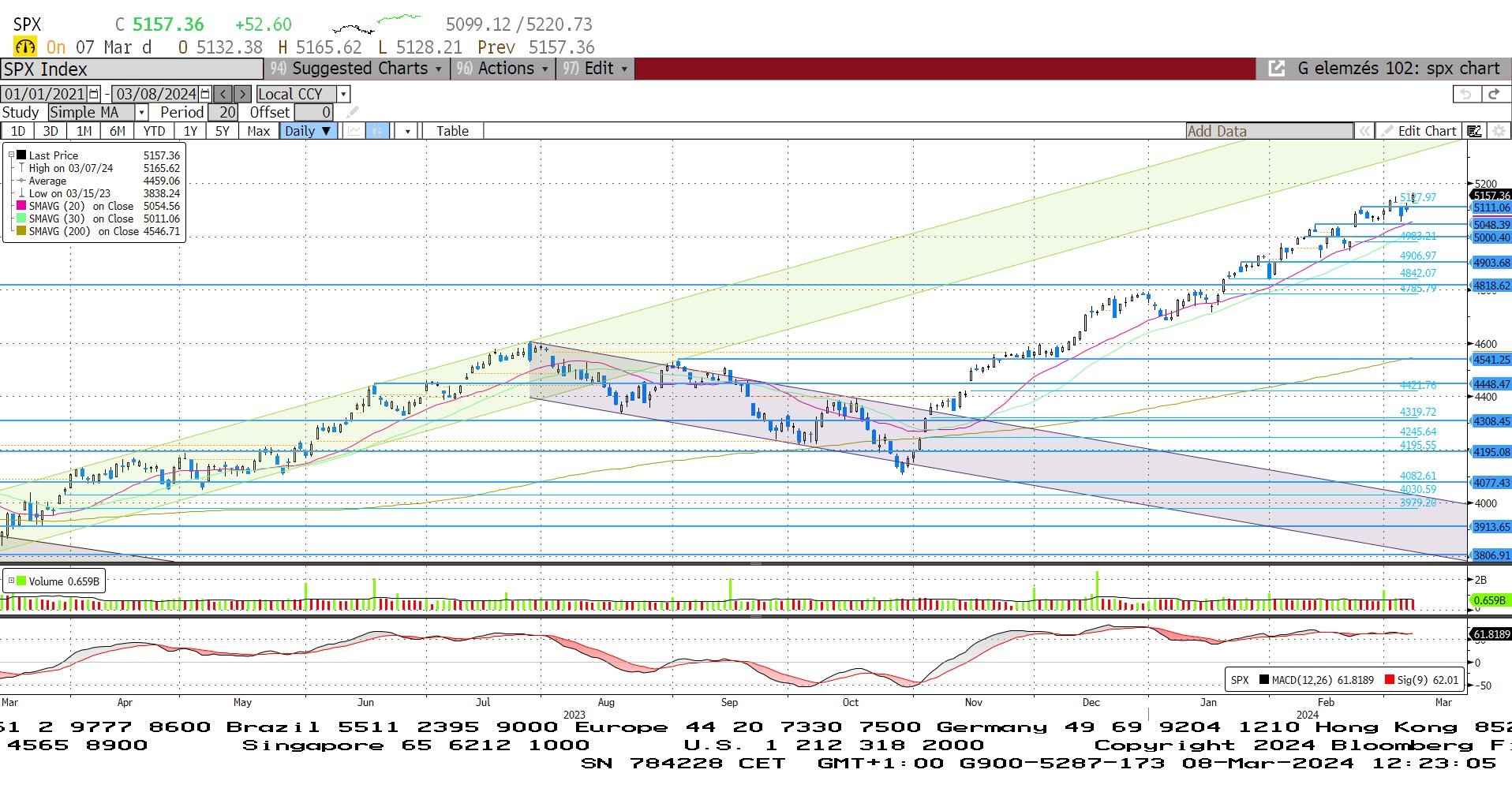Open chart settings gear icon
Screen dimensions: 1512x807
(1499, 131)
